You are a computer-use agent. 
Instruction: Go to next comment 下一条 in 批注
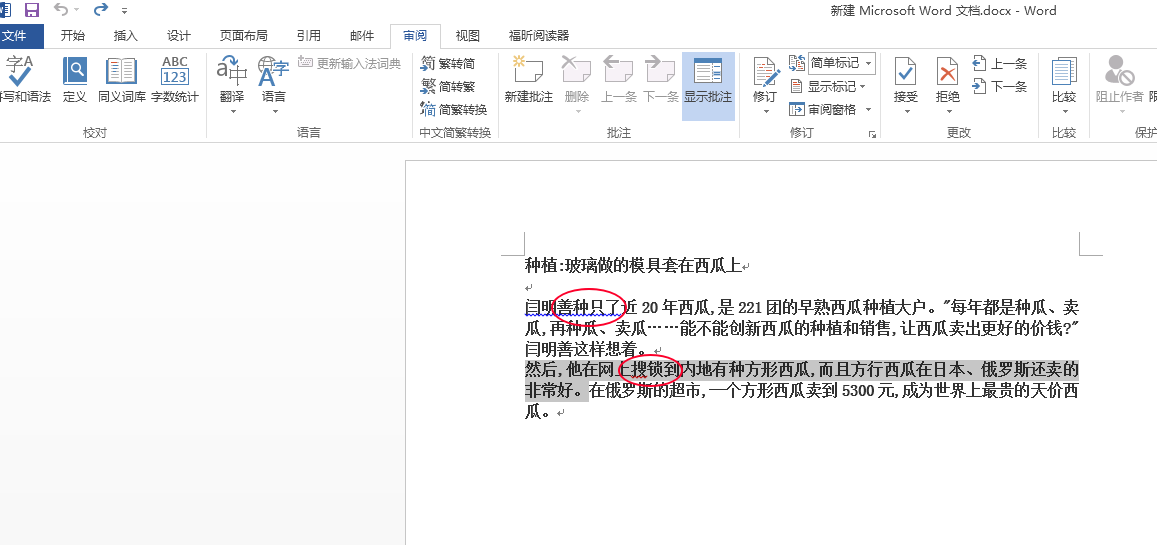[x=660, y=80]
